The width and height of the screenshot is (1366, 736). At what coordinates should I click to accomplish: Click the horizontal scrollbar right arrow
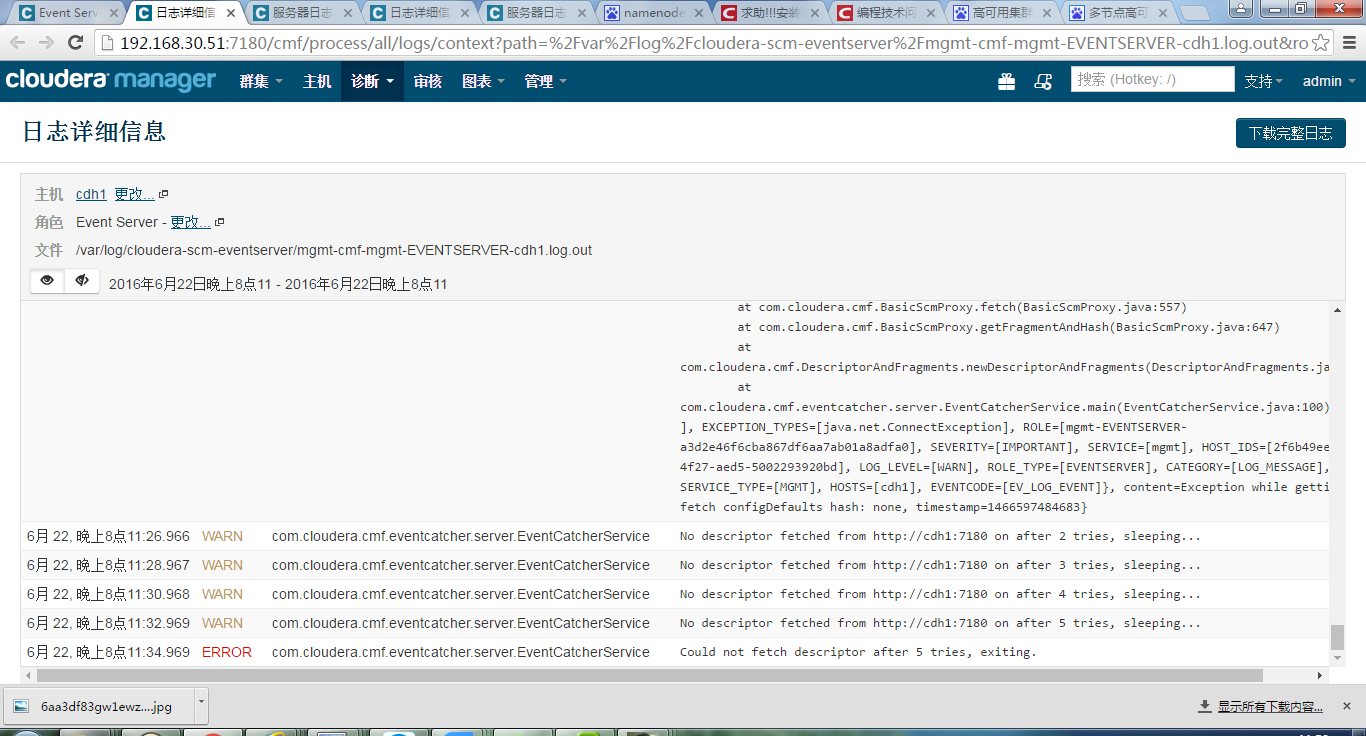(1321, 675)
